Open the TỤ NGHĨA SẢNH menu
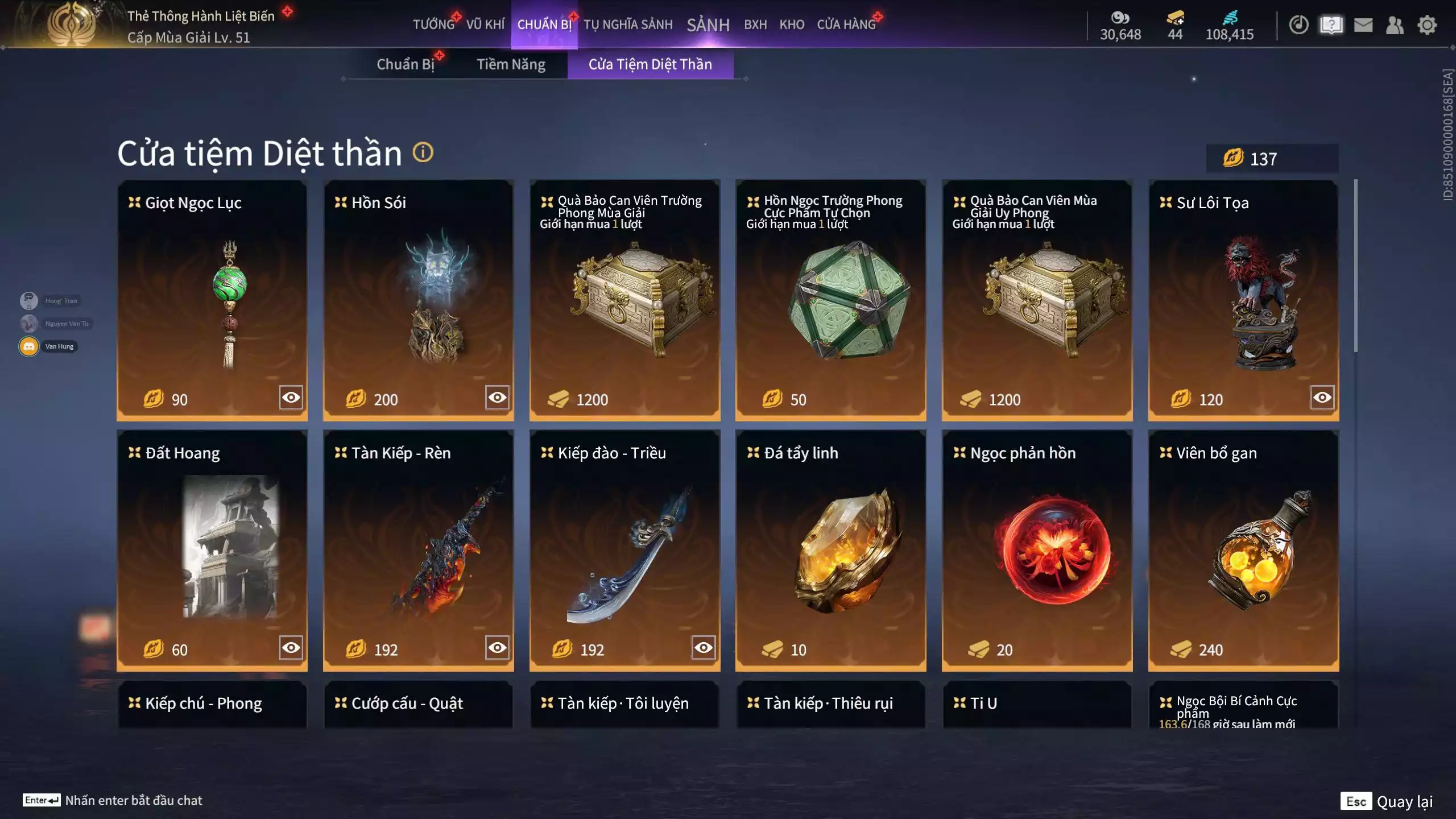Image resolution: width=1456 pixels, height=819 pixels. coord(628,24)
